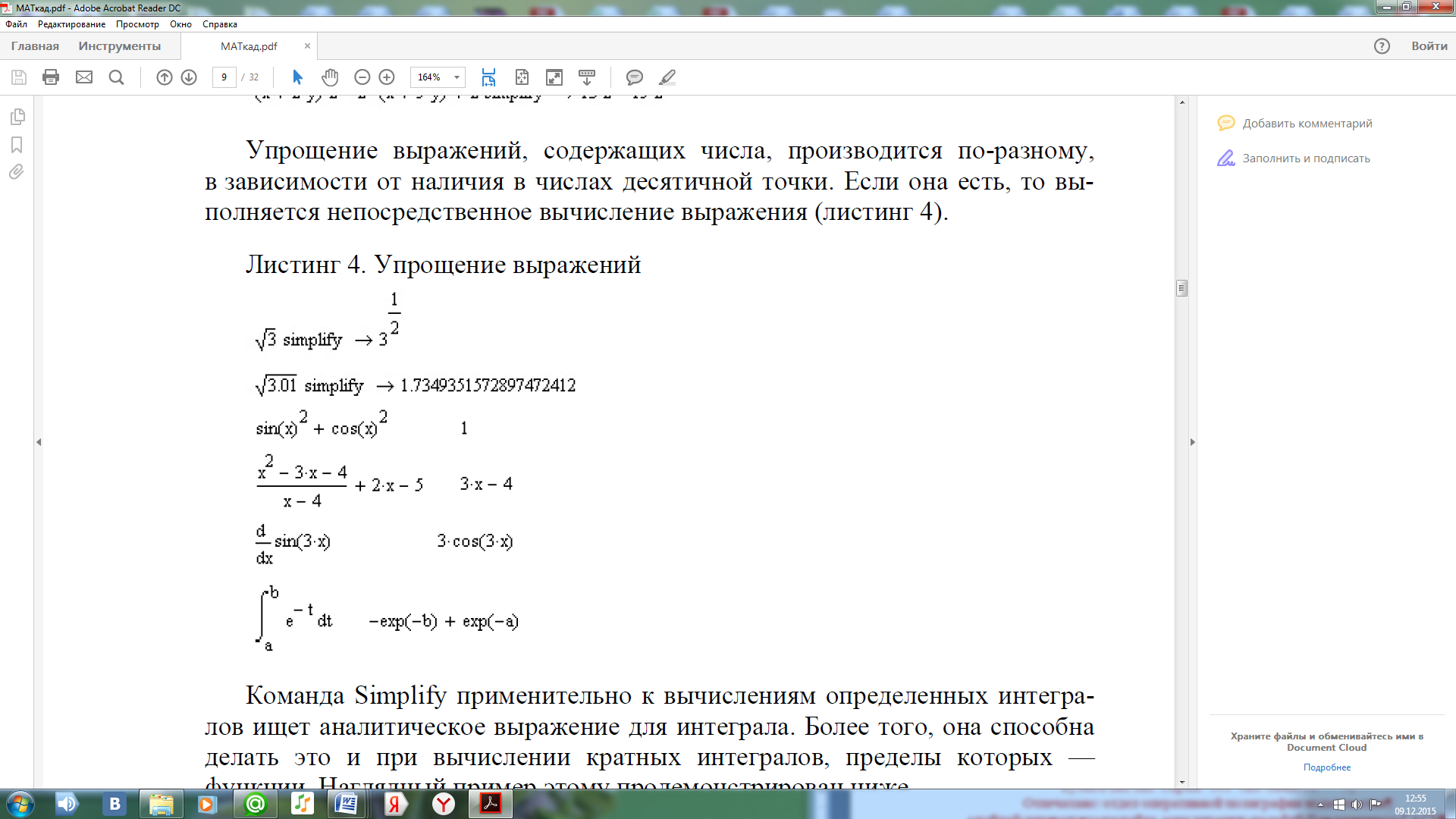
Task: Open the media player taskbar icon
Action: pos(207,804)
